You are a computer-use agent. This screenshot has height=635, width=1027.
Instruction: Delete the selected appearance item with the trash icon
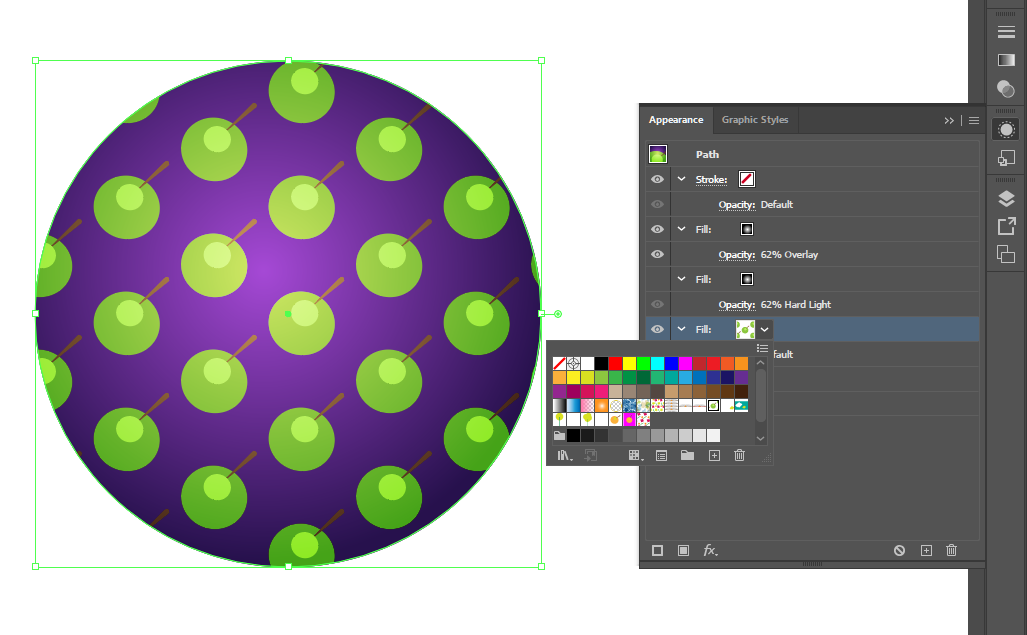(952, 551)
